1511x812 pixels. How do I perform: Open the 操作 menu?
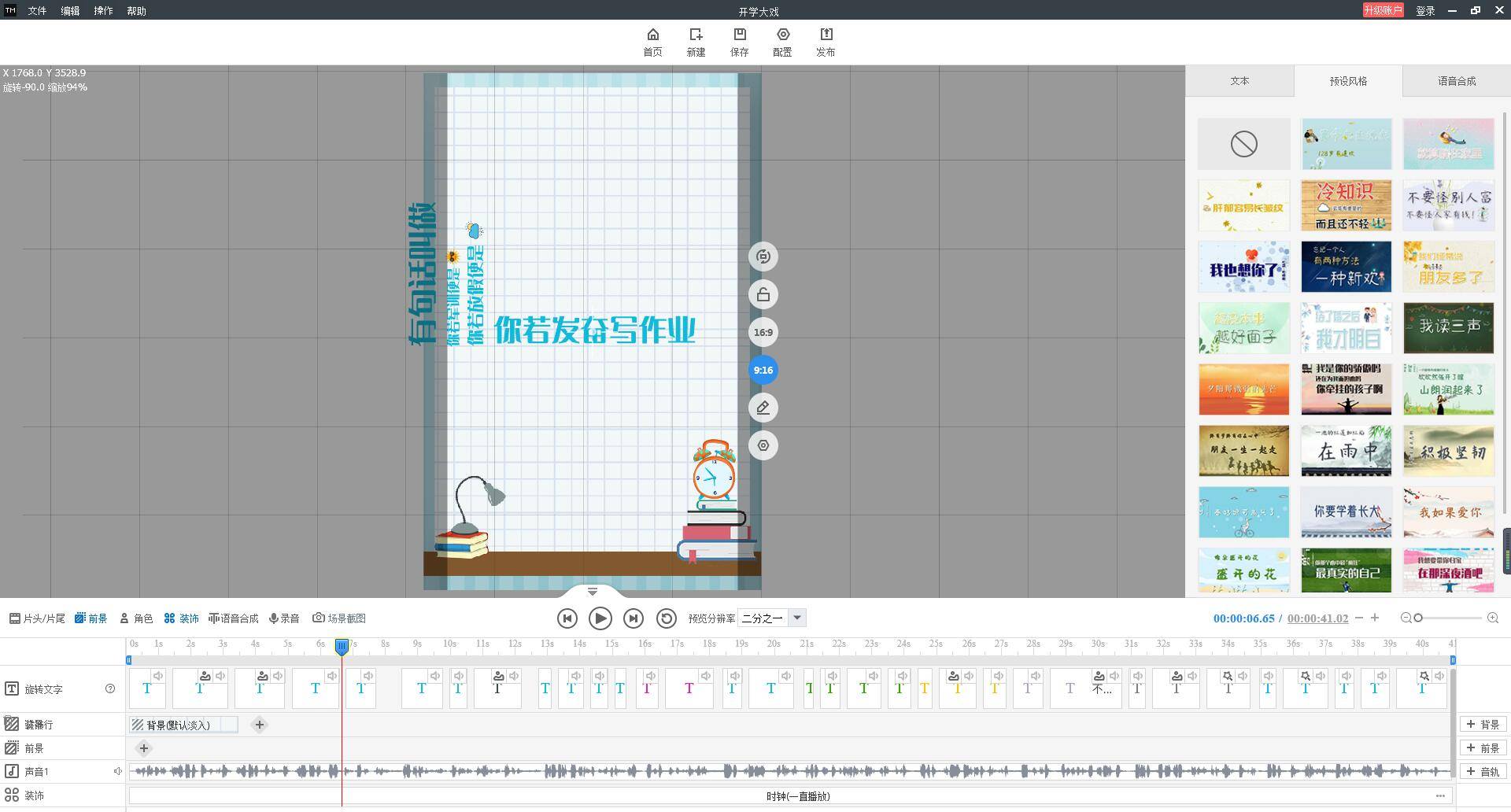103,11
